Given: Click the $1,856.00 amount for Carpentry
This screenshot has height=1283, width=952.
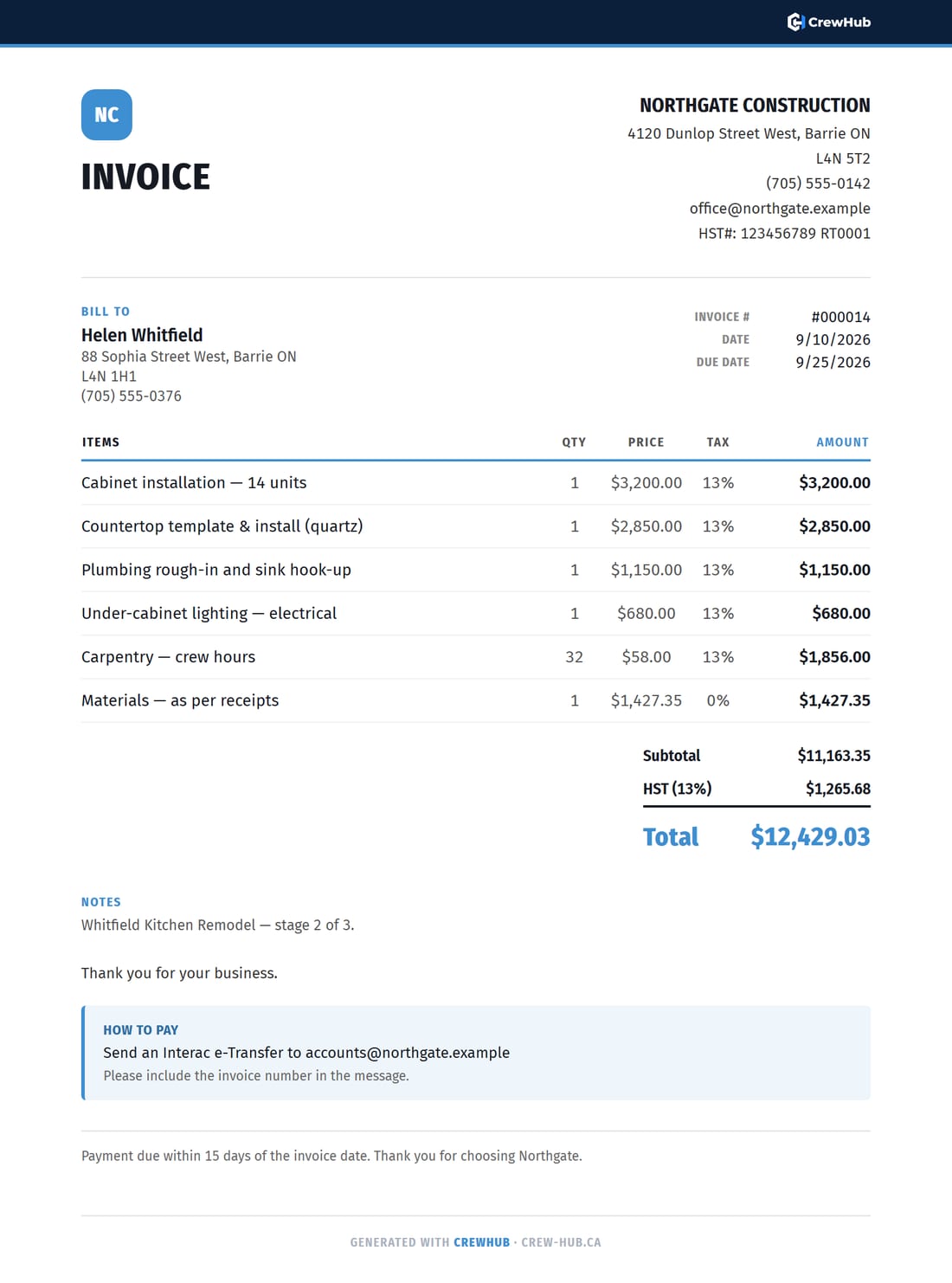Looking at the screenshot, I should click(834, 657).
